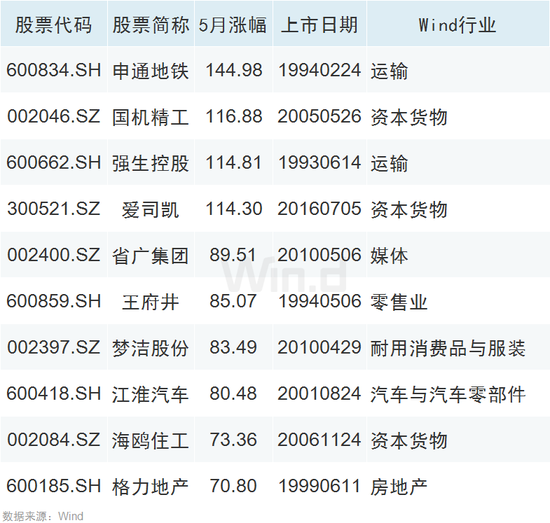The width and height of the screenshot is (550, 523).
Task: Select stock name 申通地铁
Action: coord(151,71)
